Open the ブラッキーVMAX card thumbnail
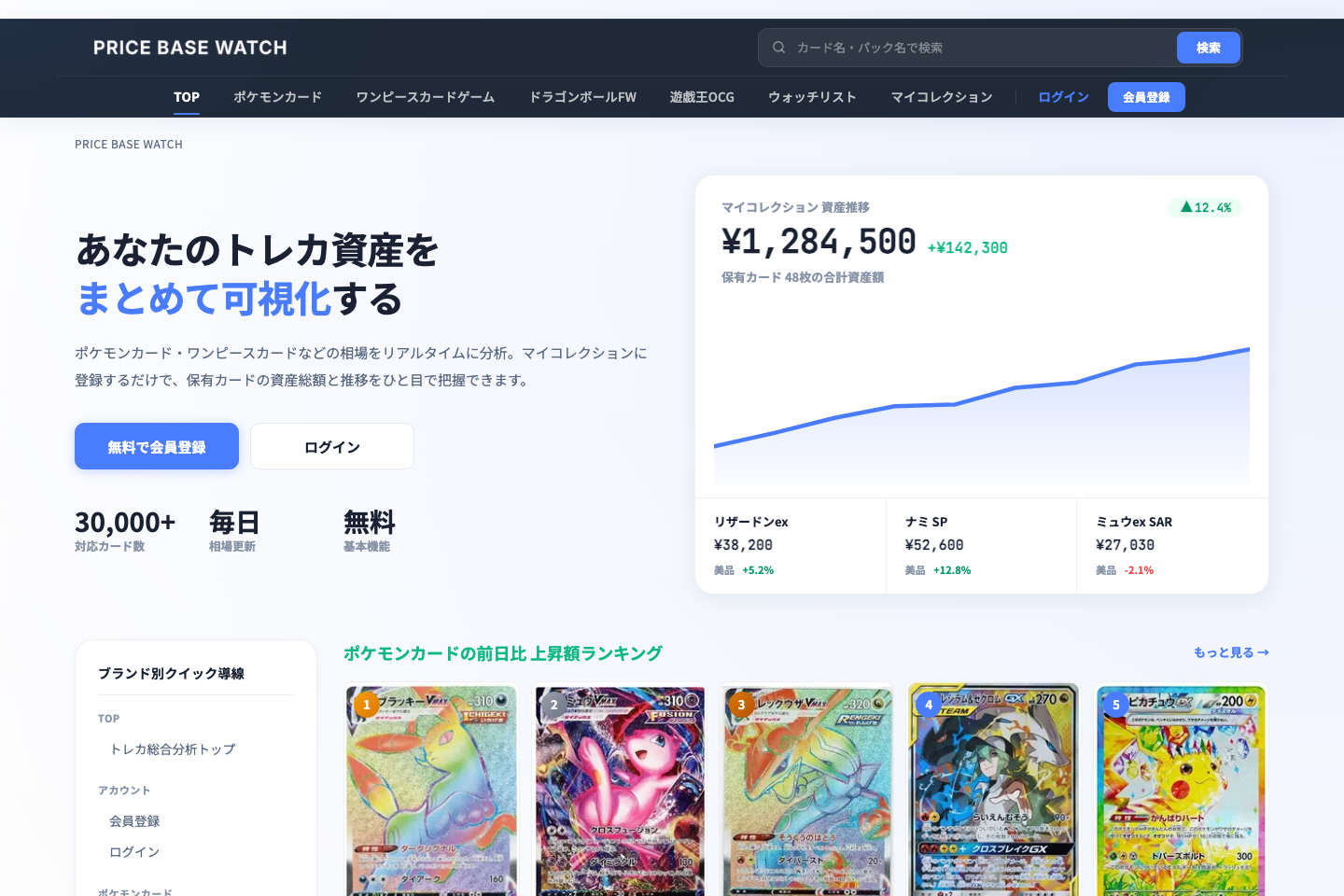Image resolution: width=1344 pixels, height=896 pixels. [431, 791]
